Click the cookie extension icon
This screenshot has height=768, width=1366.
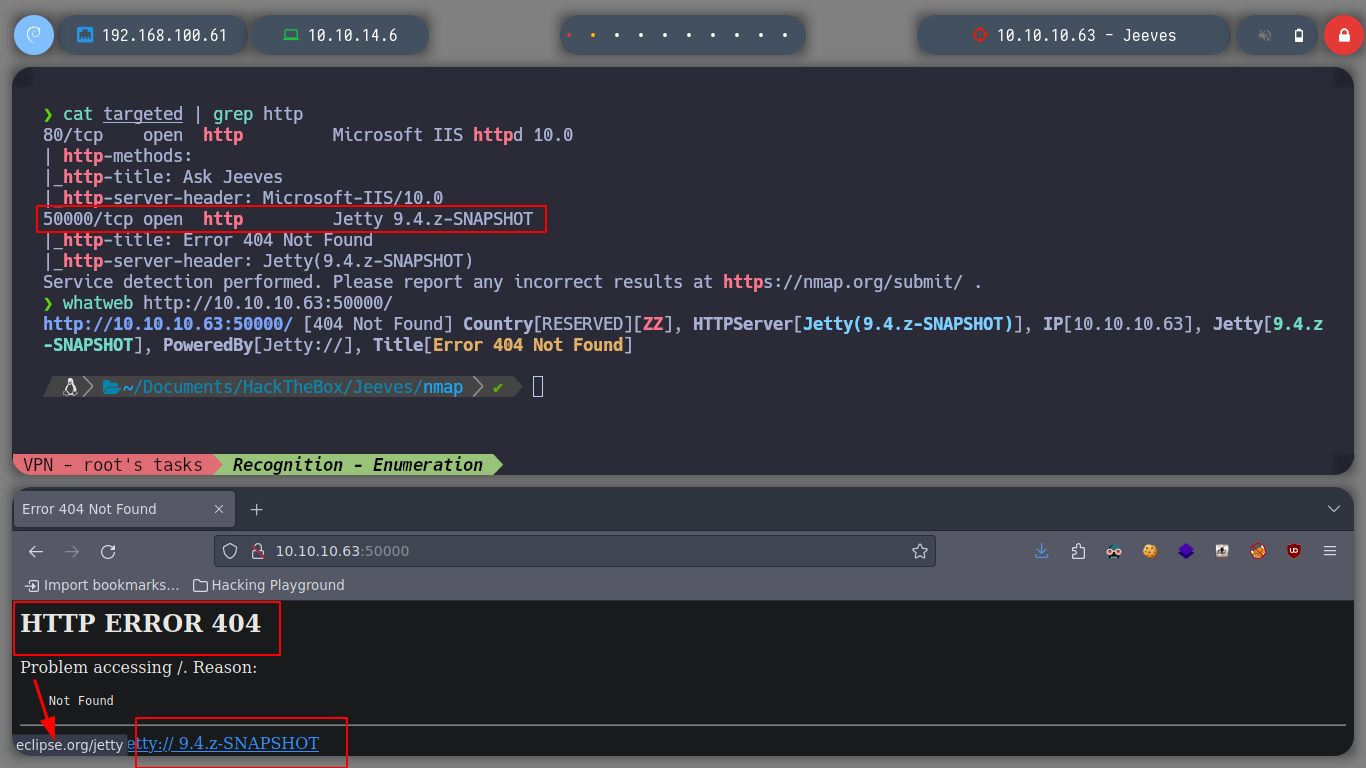coord(1150,551)
